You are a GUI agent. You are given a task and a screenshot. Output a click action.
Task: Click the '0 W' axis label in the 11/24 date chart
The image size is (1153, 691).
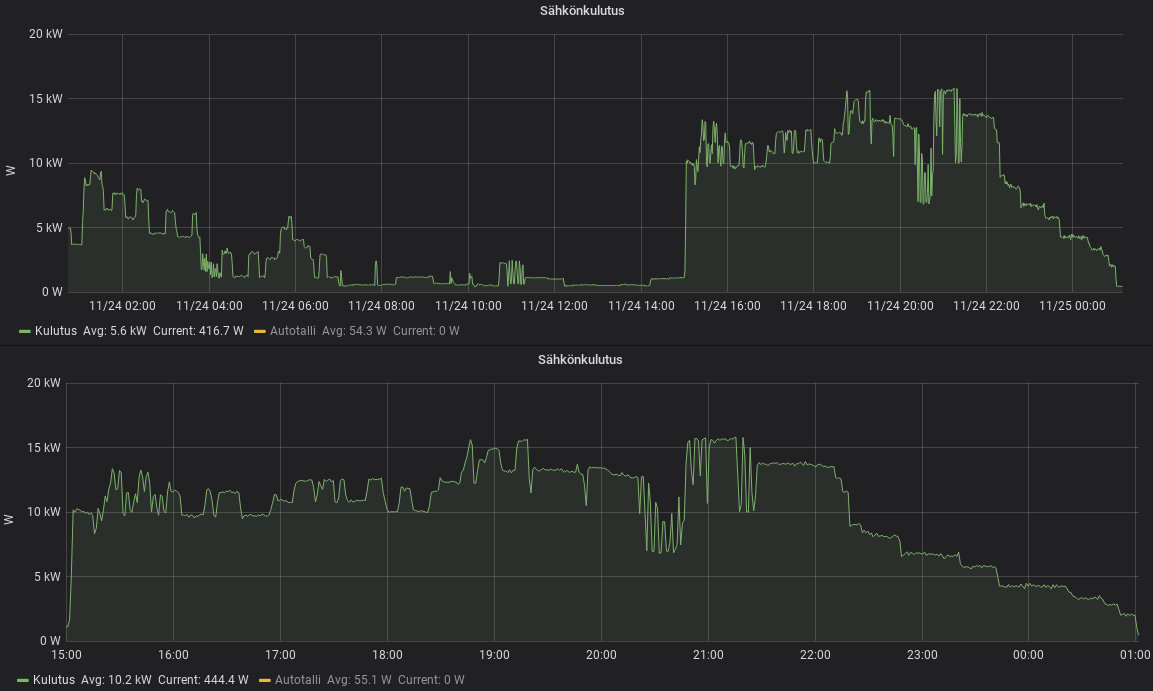tap(52, 293)
